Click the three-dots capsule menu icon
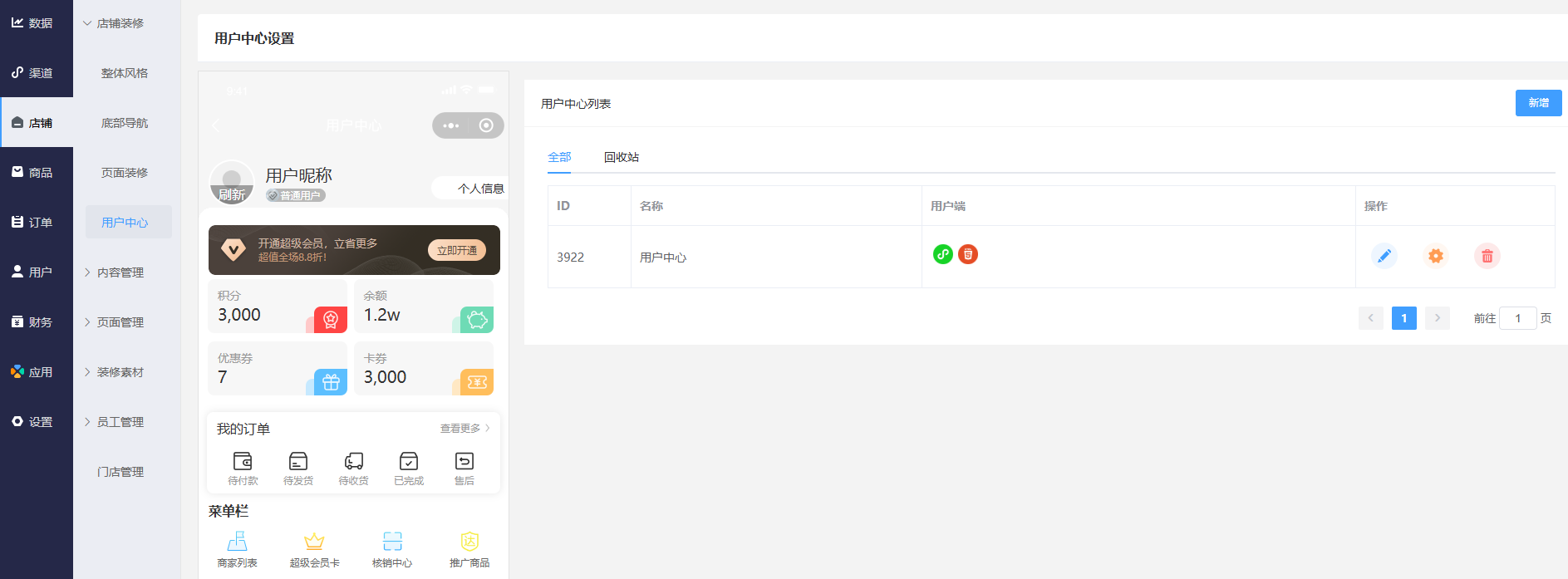 point(451,125)
